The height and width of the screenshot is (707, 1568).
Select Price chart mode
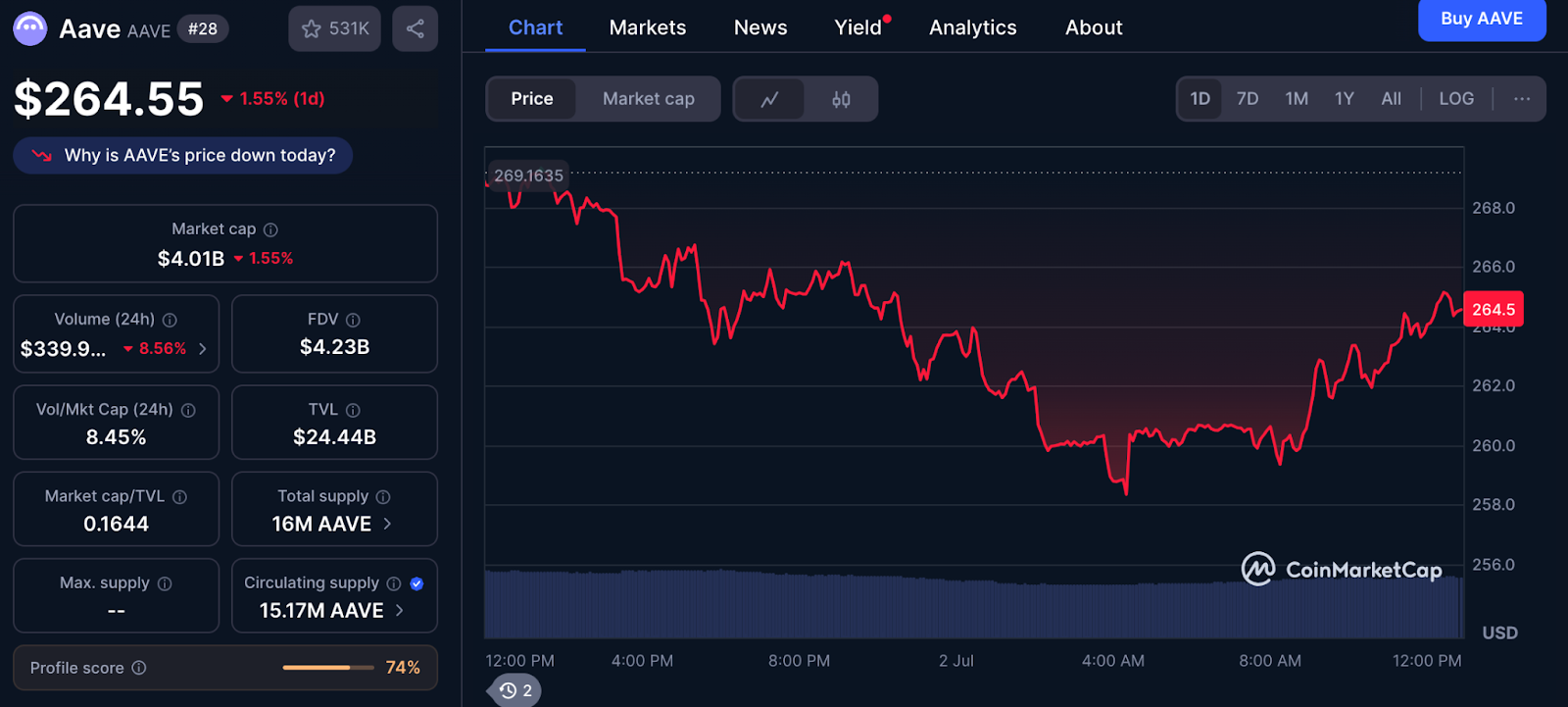pos(532,99)
